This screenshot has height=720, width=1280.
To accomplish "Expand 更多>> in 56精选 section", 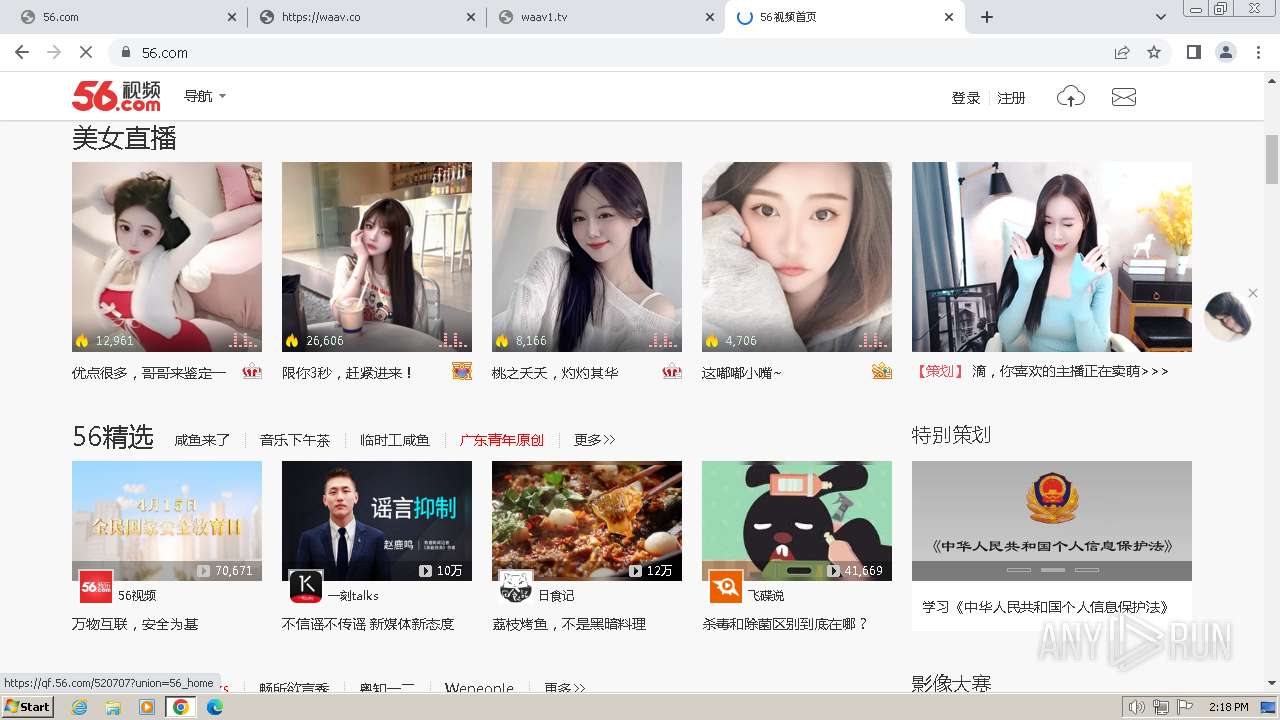I will point(594,440).
